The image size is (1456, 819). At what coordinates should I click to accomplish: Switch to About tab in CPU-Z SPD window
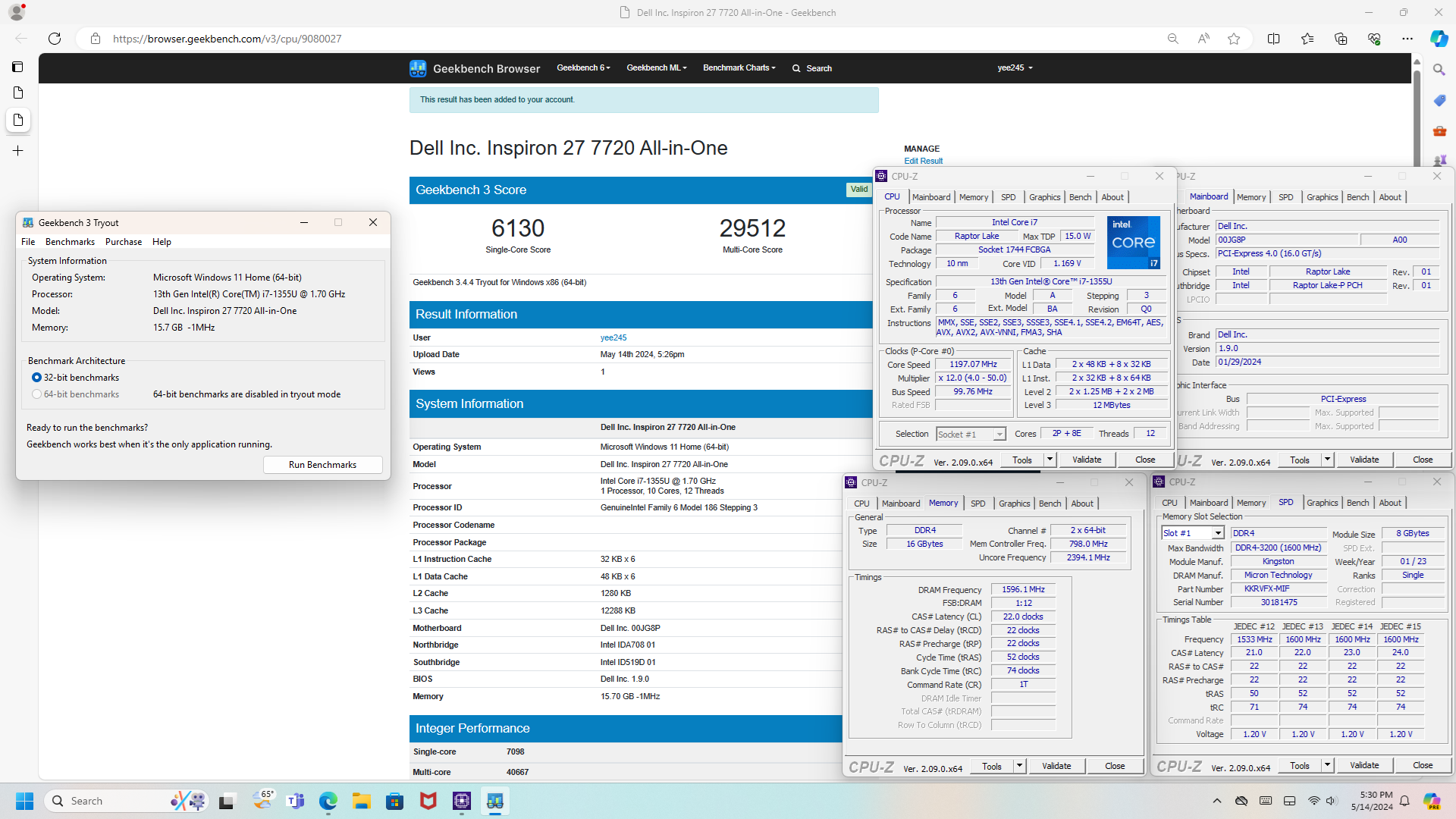(x=1390, y=503)
